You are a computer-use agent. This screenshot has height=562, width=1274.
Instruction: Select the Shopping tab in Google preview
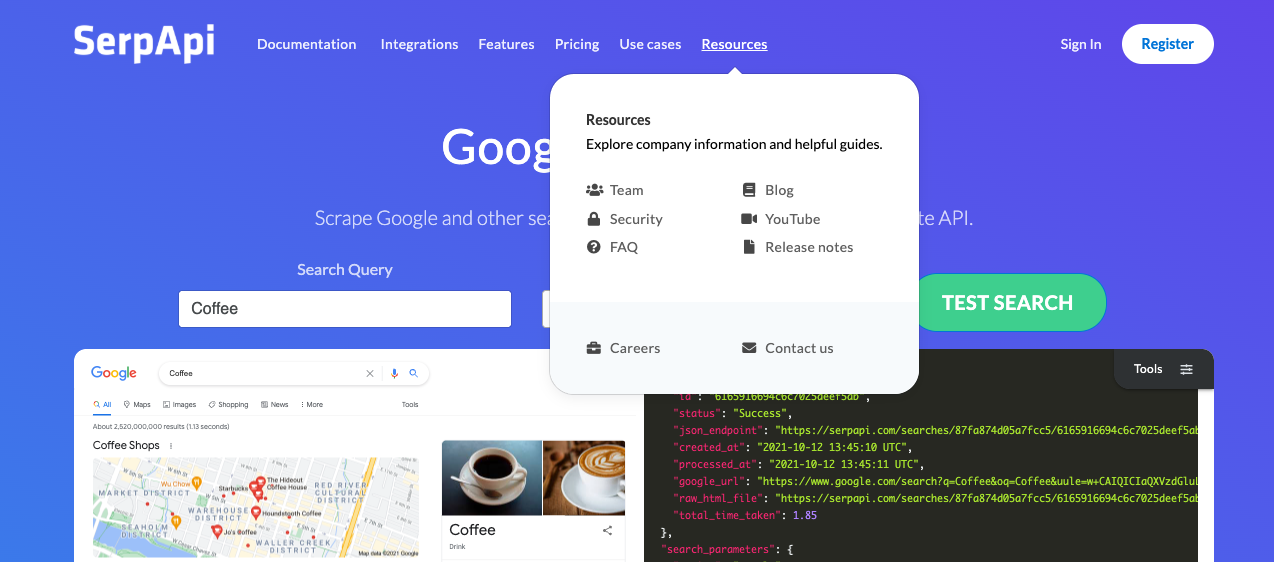tap(228, 405)
